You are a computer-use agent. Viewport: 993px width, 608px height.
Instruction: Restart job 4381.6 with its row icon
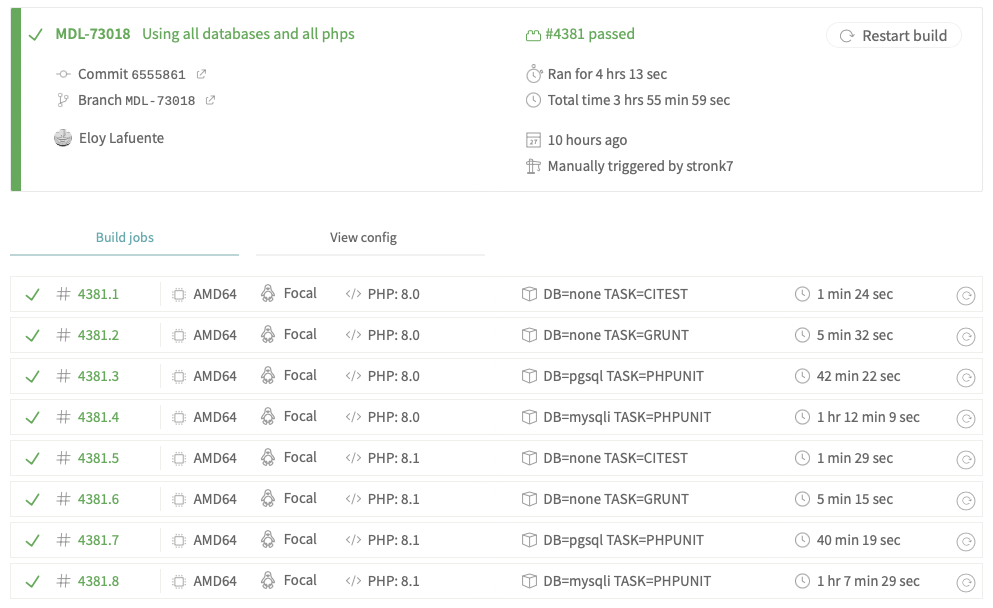965,500
